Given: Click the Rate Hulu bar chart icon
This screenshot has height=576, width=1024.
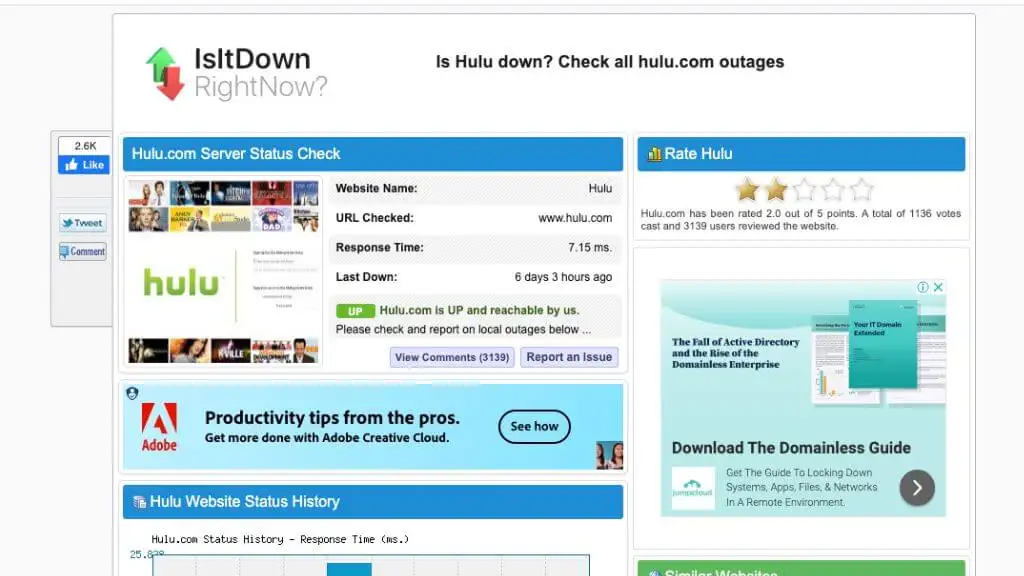Looking at the screenshot, I should click(654, 154).
